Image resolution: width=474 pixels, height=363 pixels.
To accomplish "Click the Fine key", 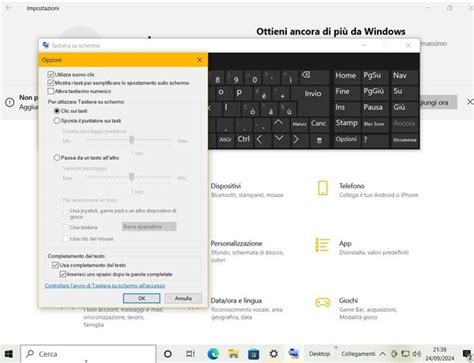I will coord(342,91).
